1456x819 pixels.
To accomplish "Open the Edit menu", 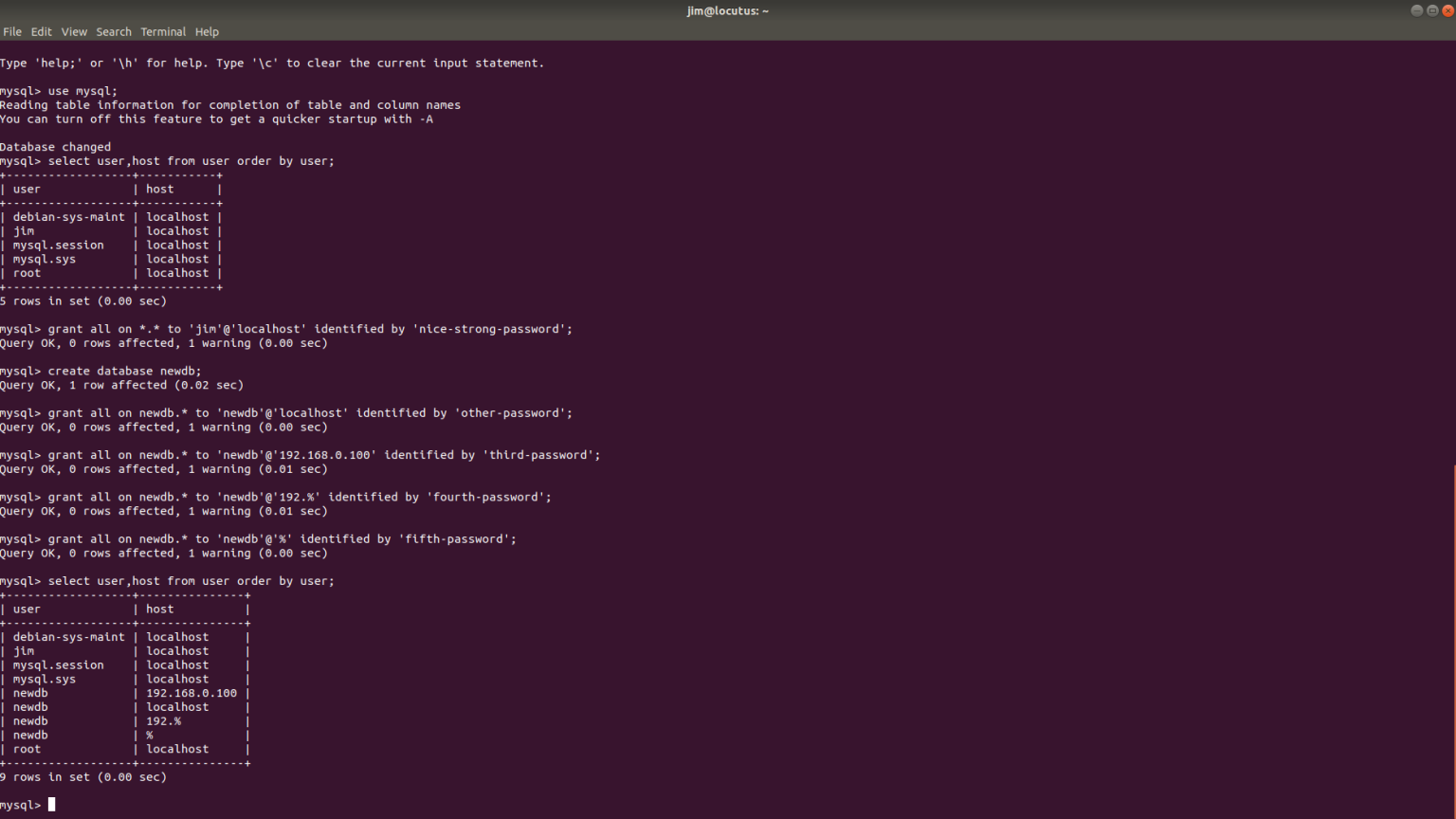I will point(41,31).
